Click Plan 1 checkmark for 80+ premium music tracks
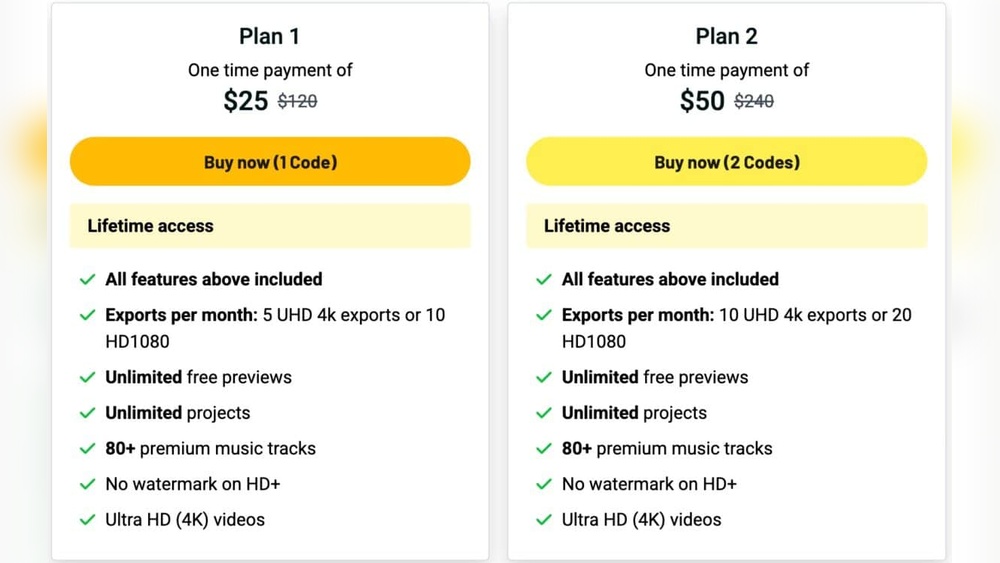Viewport: 1000px width, 563px height. tap(88, 449)
